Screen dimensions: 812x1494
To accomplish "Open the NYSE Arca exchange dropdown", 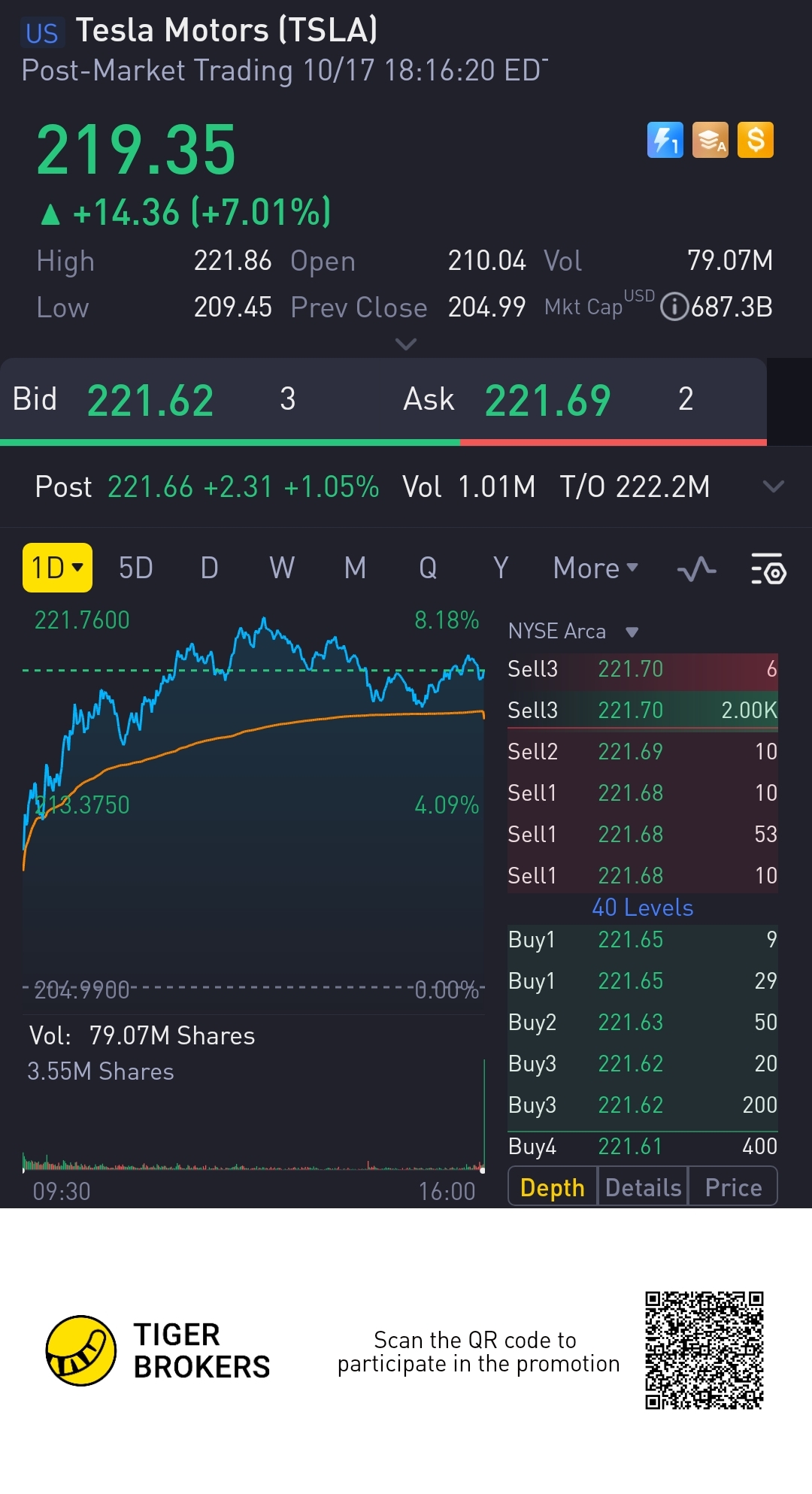I will click(x=574, y=631).
